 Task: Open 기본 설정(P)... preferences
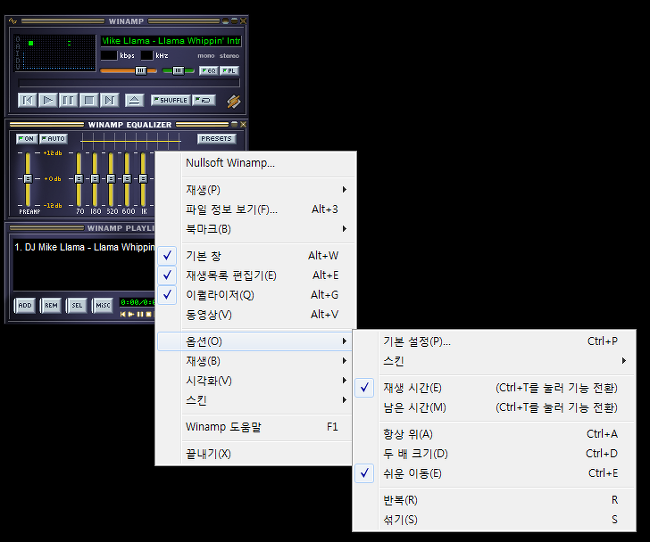495,341
